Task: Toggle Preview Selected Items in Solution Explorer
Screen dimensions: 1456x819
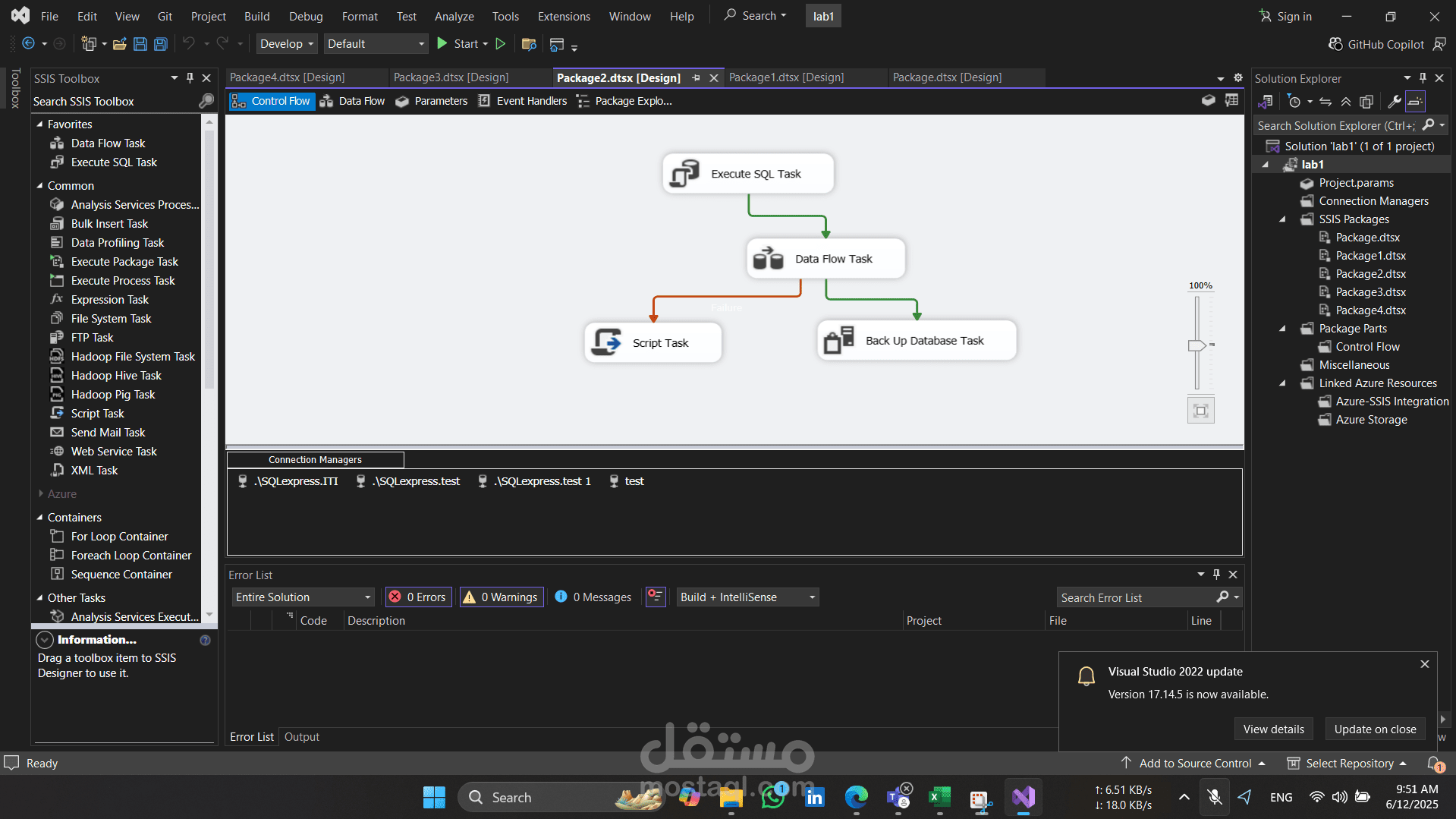Action: pos(1415,101)
